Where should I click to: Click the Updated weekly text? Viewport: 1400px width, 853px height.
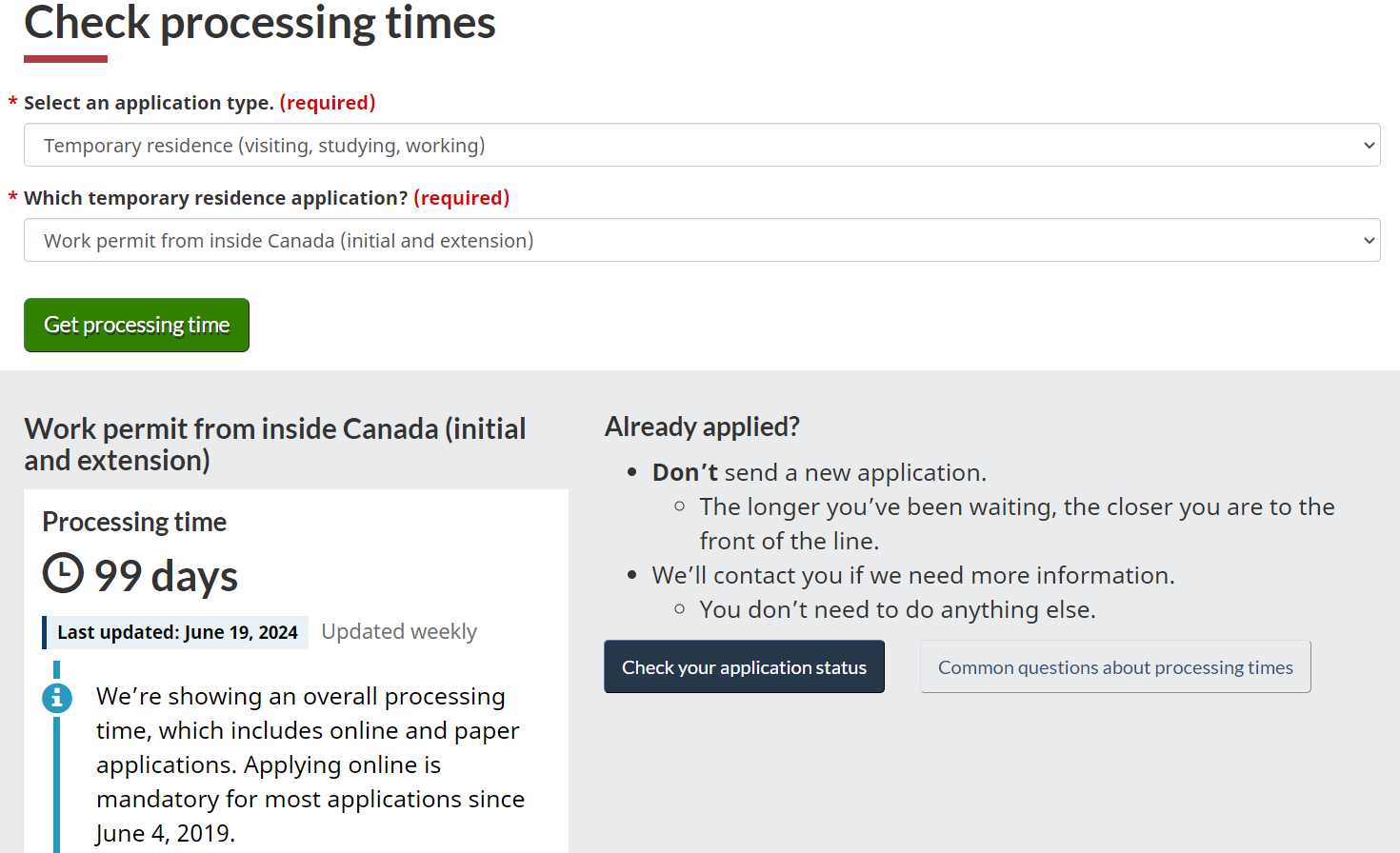pos(399,632)
